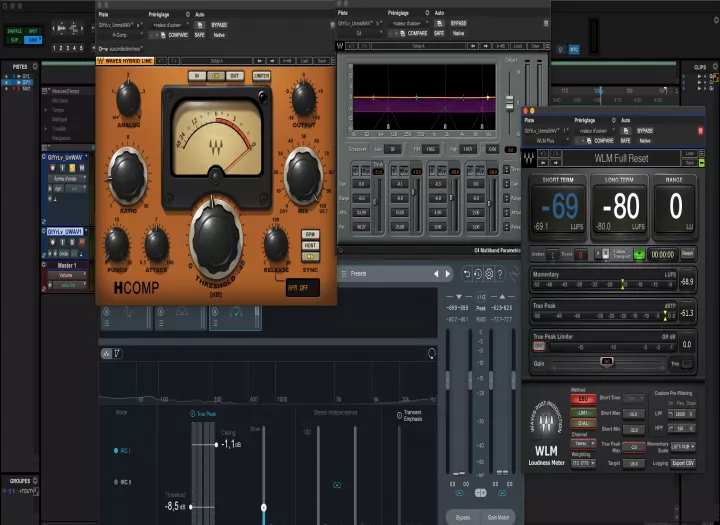Click next preset arrow in H-Comp toolbar
This screenshot has height=525, width=720.
[272, 61]
